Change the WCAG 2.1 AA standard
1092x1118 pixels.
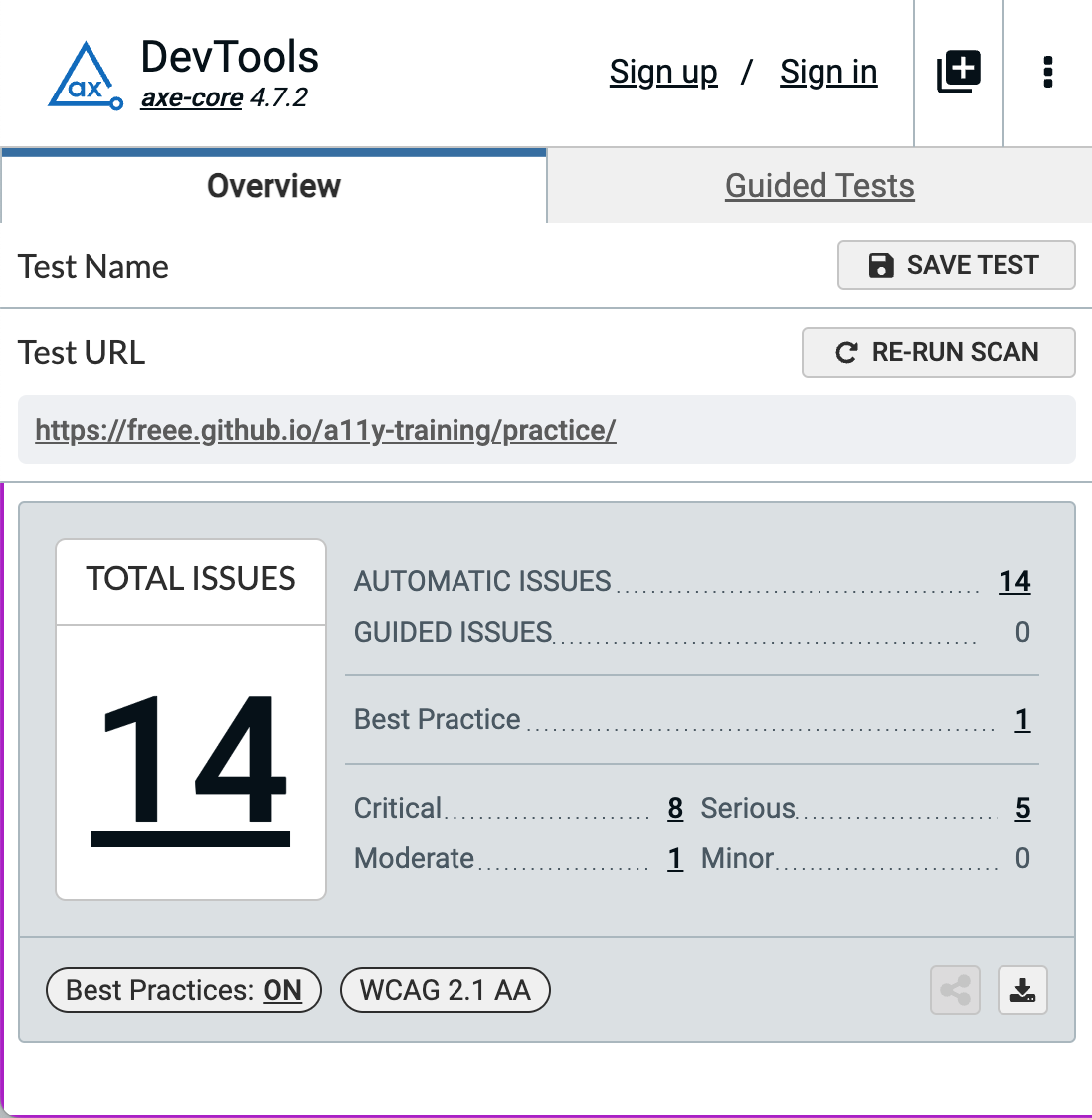click(x=445, y=990)
